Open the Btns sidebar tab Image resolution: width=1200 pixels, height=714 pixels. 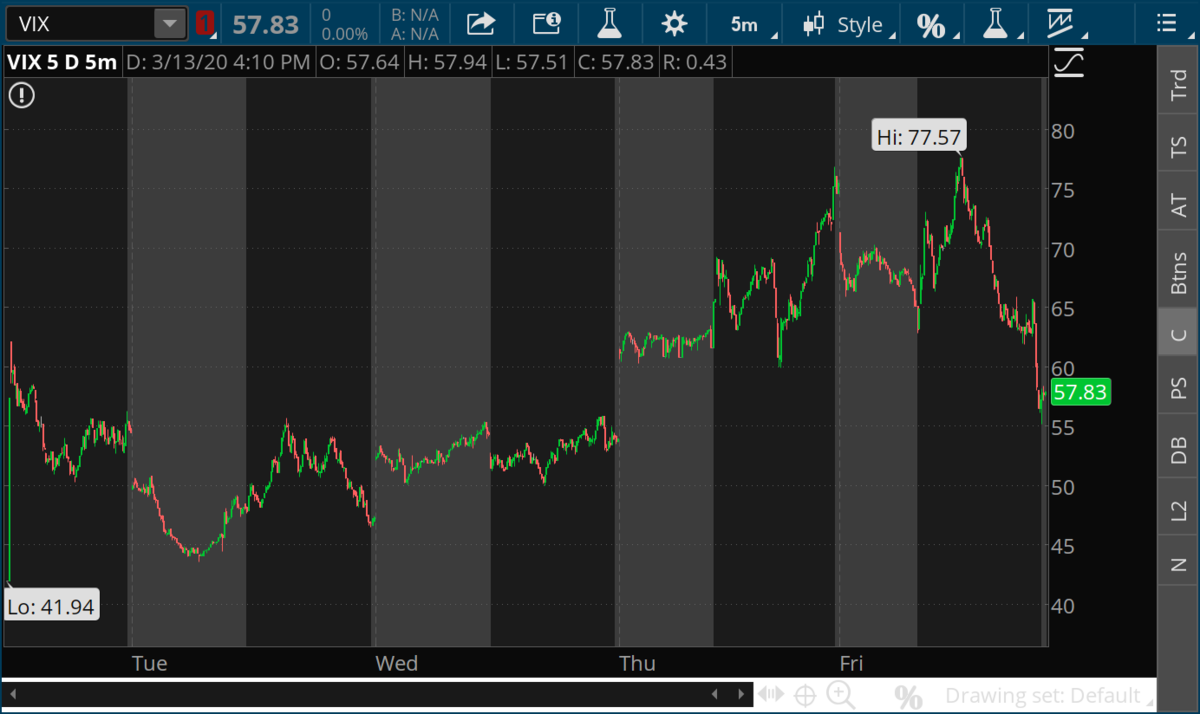[1178, 271]
